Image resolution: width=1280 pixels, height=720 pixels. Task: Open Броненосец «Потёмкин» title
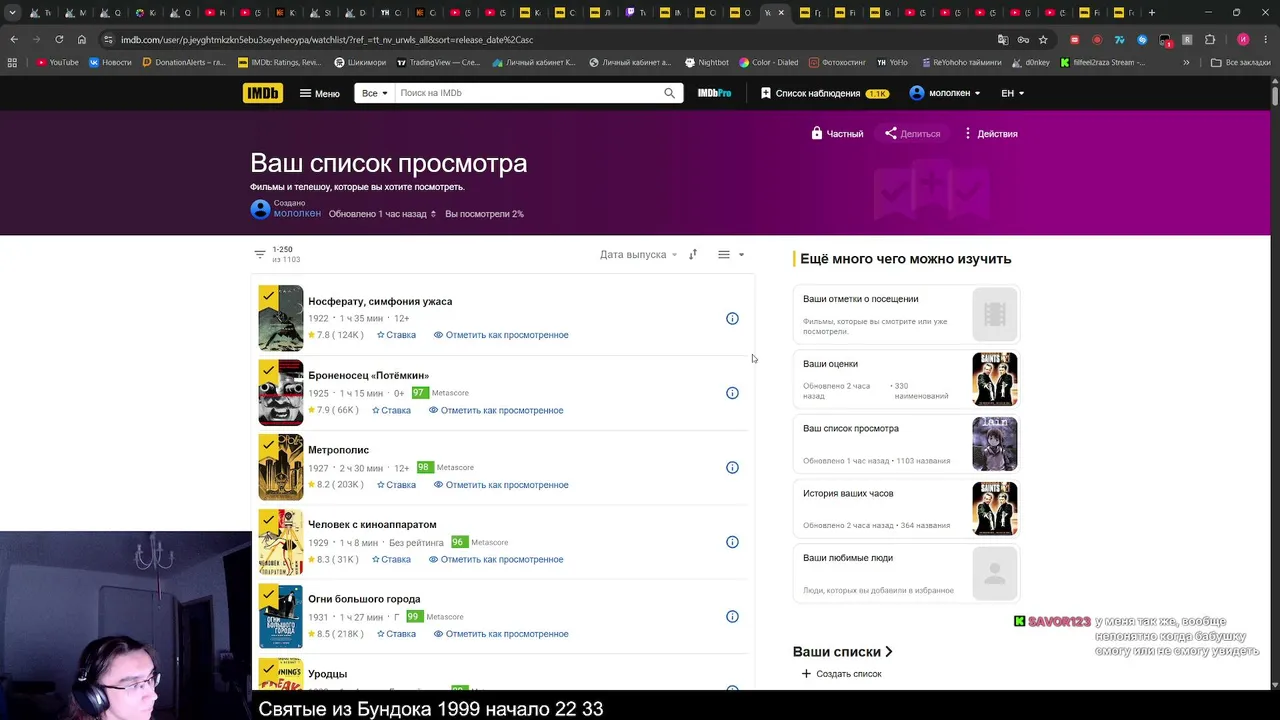click(368, 376)
